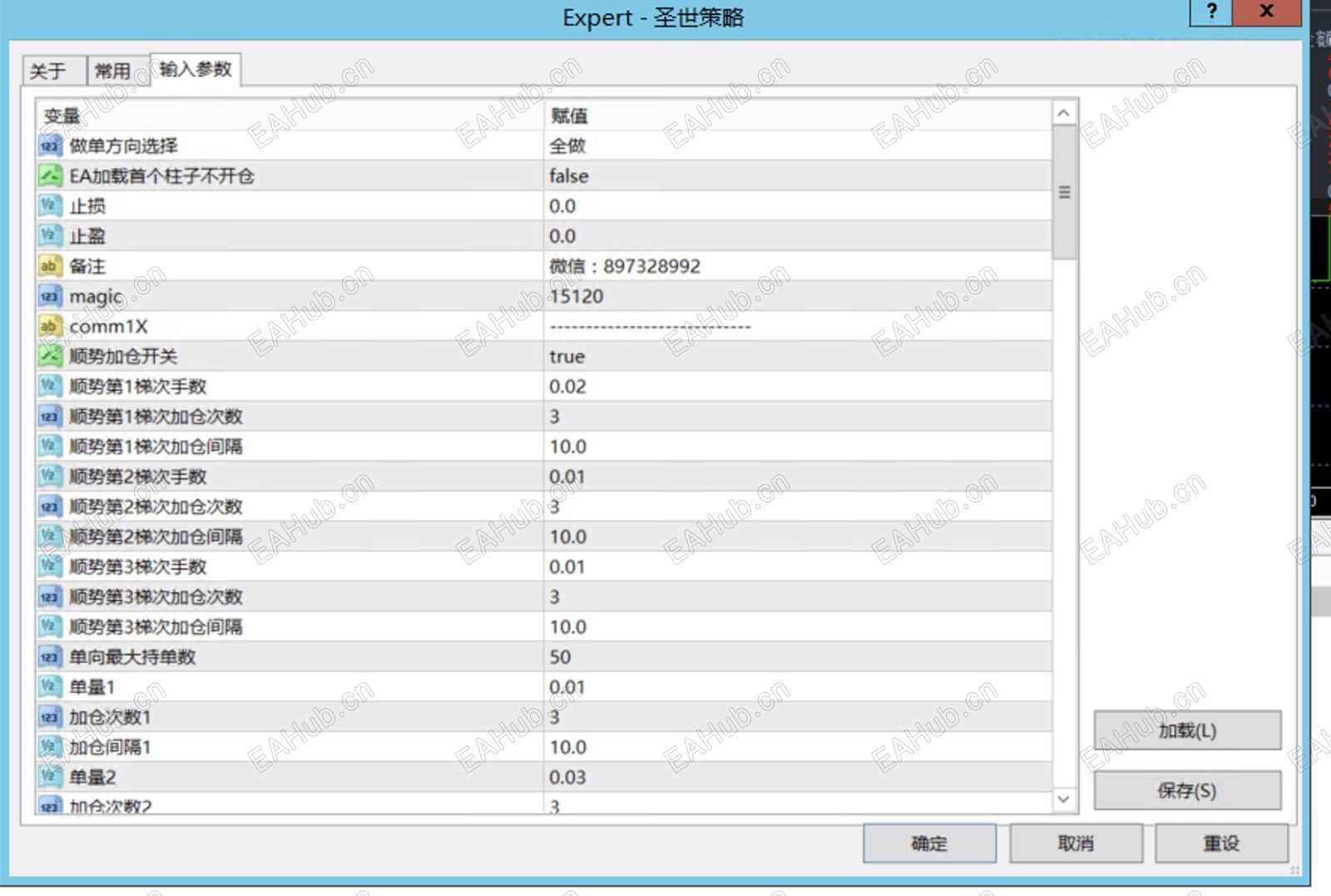Image resolution: width=1331 pixels, height=896 pixels.
Task: Click the integer icon beside 单向最大持单数
Action: pos(50,657)
